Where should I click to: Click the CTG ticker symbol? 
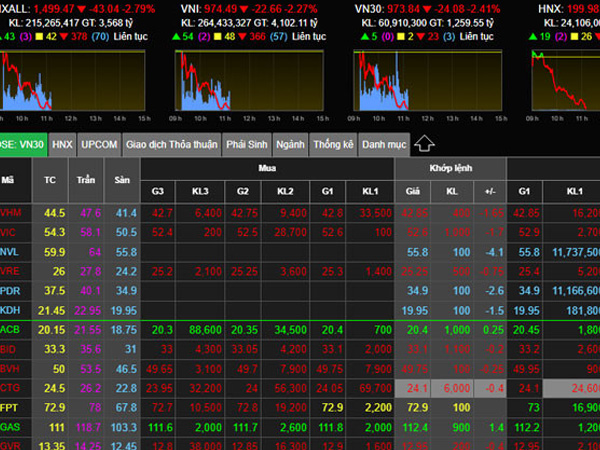pyautogui.click(x=10, y=388)
